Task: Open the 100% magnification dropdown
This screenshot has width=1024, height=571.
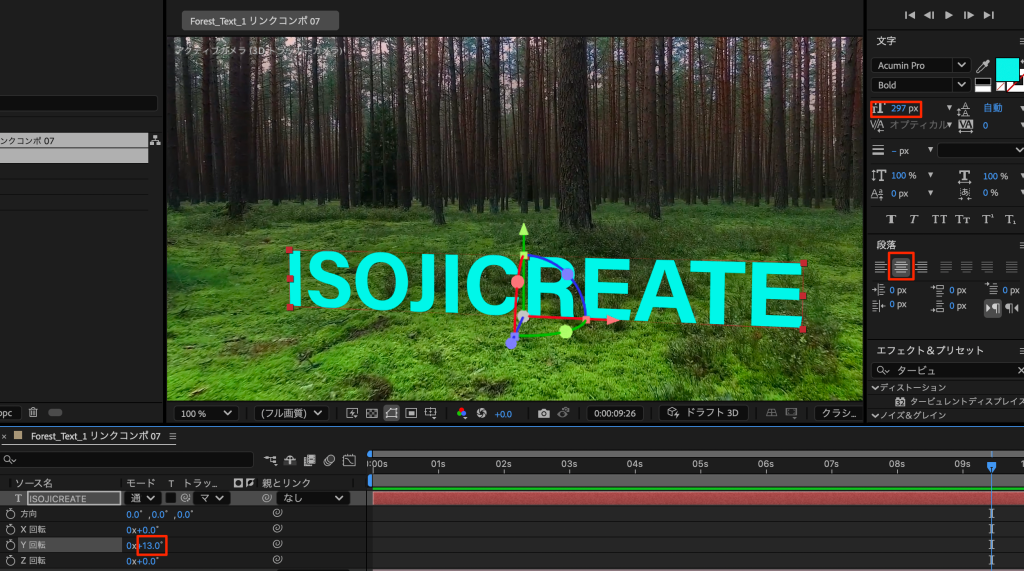Action: tap(206, 413)
